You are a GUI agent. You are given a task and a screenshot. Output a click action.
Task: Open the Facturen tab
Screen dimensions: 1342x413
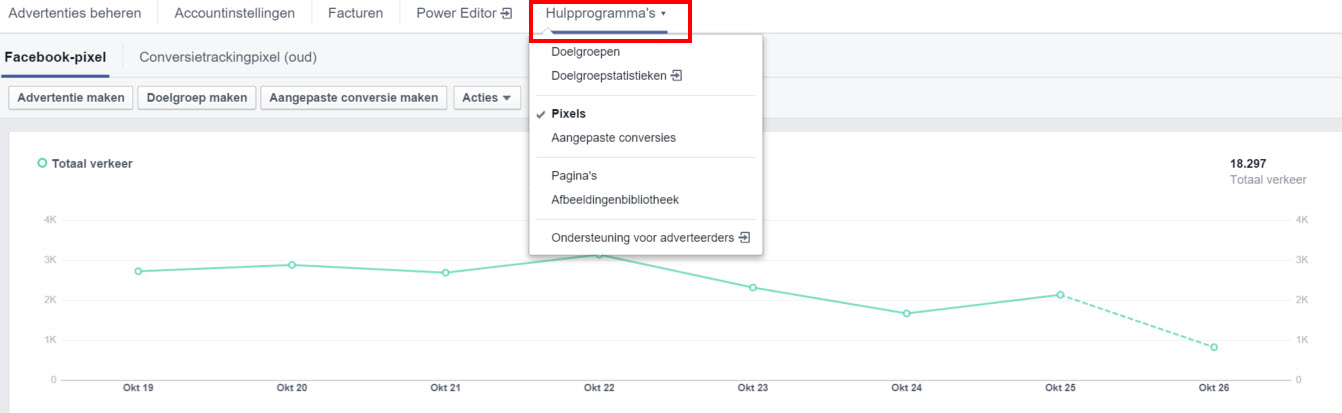pos(356,14)
